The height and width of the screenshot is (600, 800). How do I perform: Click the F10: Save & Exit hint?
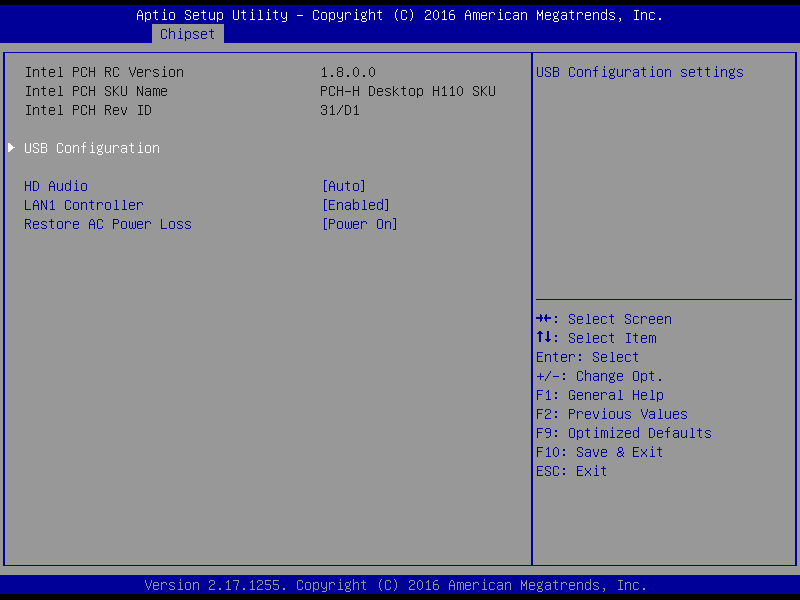click(x=600, y=452)
